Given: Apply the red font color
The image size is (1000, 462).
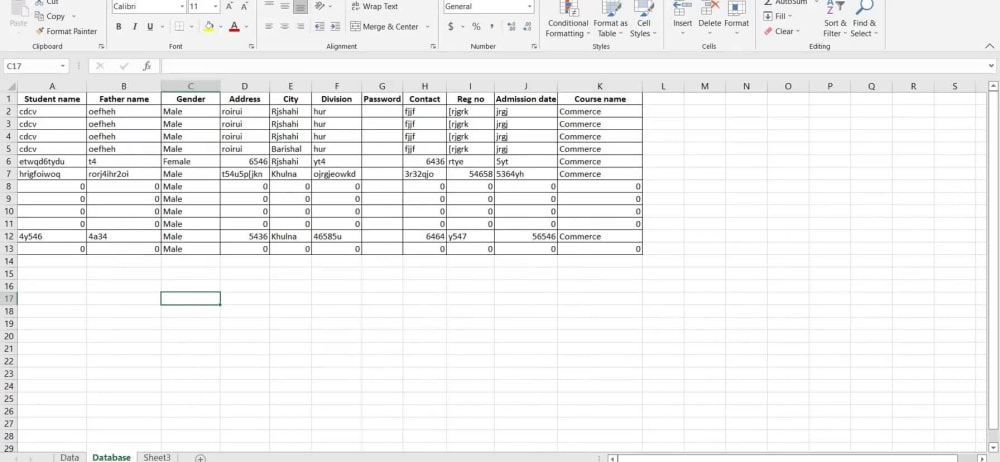Looking at the screenshot, I should coord(234,27).
